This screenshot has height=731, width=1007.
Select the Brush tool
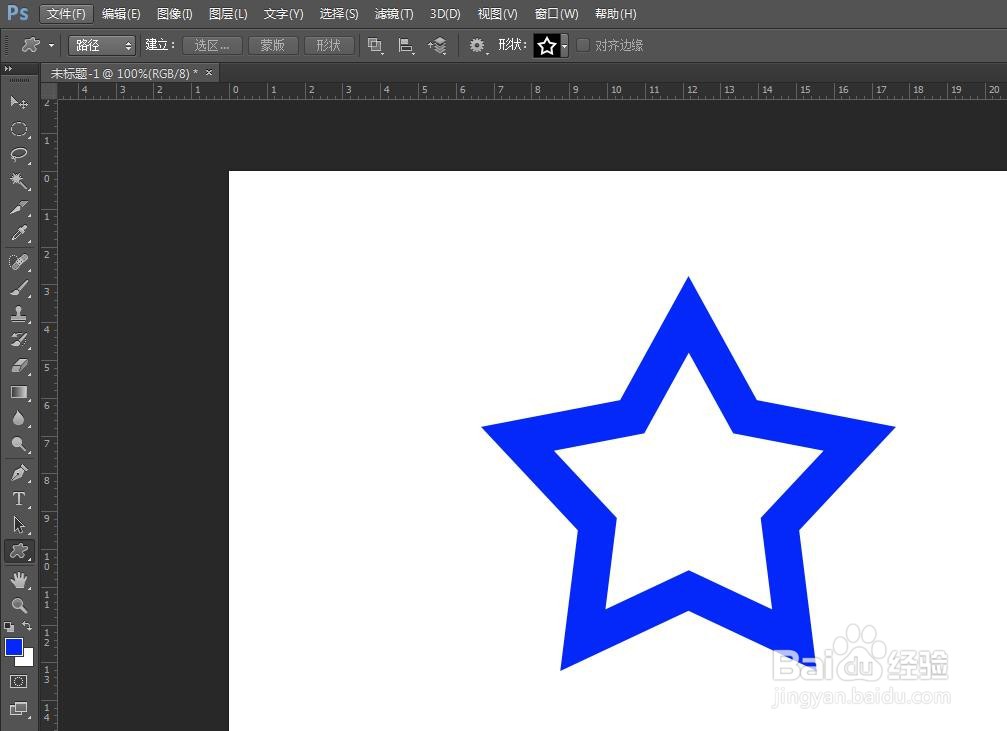pyautogui.click(x=19, y=288)
